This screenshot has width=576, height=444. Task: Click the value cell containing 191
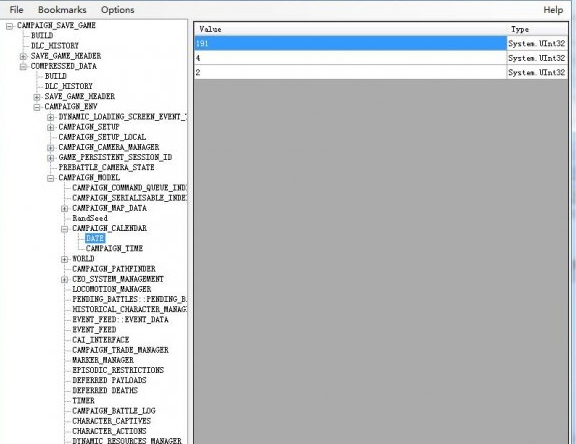(350, 43)
